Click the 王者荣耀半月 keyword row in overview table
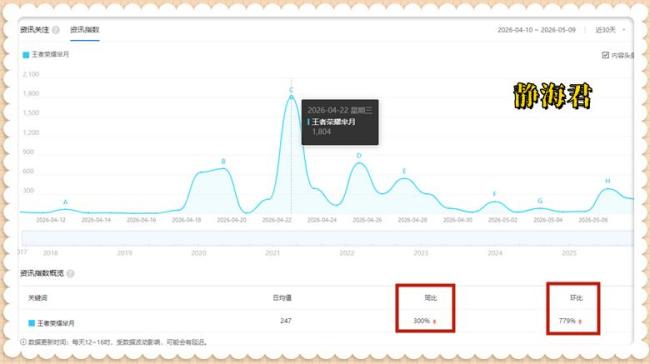Viewport: 650px width, 364px height. 327,322
